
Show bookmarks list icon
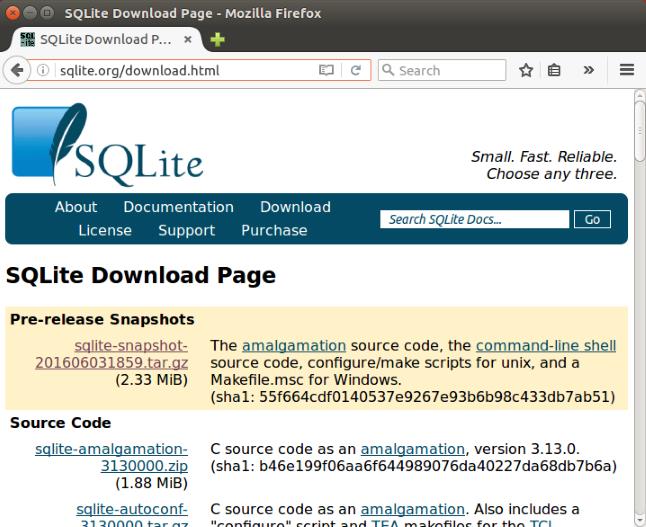(x=554, y=70)
